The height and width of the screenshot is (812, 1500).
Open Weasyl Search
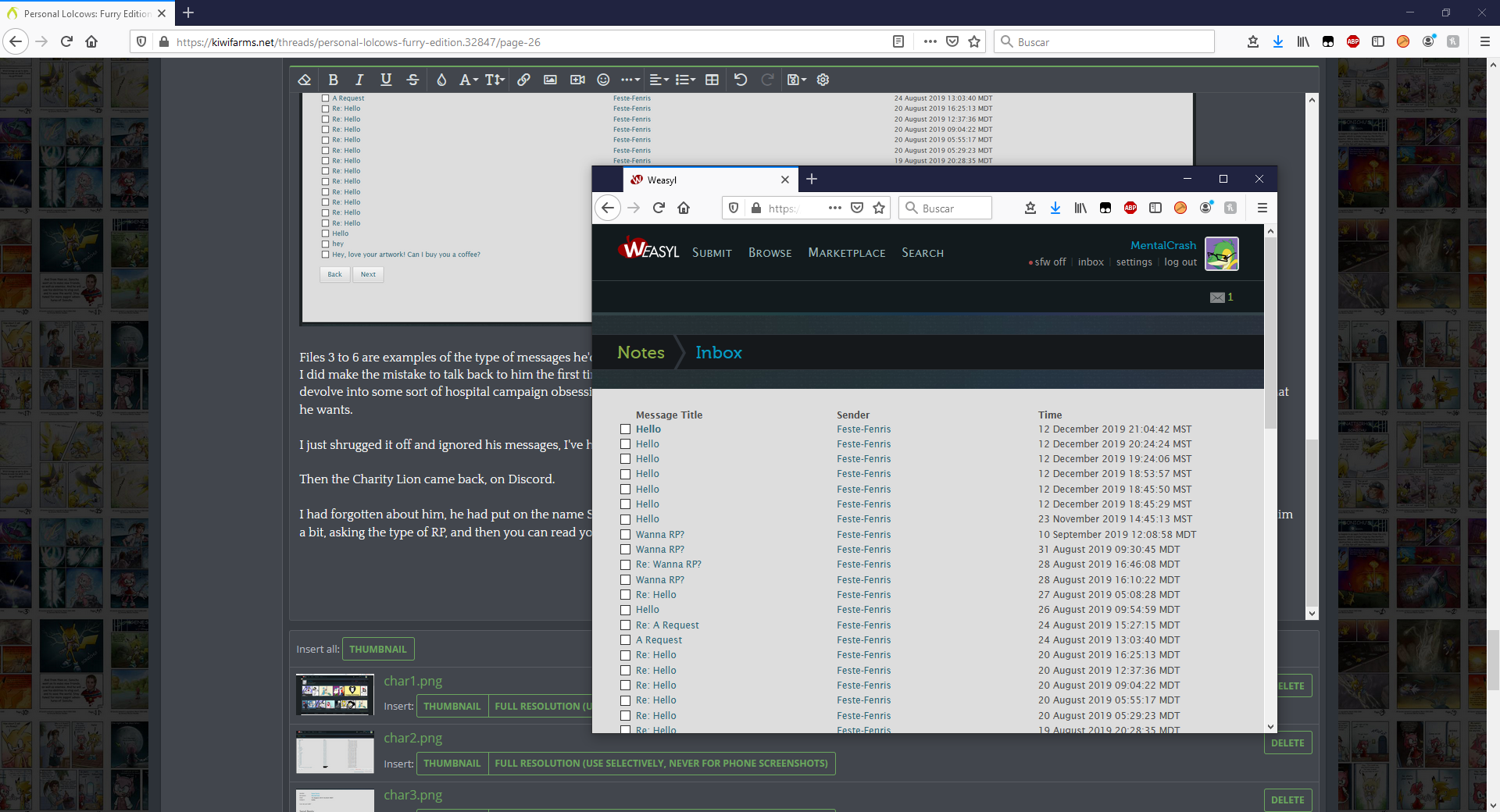tap(923, 253)
